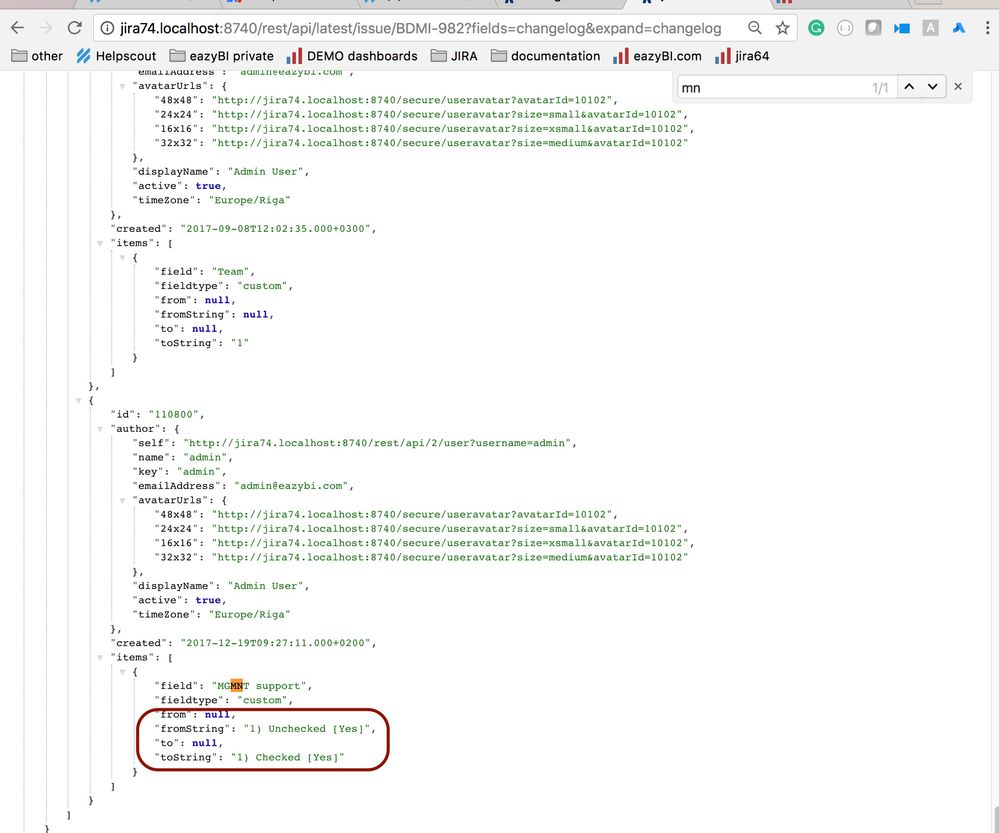Click the "110800" id value
The image size is (999, 833).
coord(174,414)
